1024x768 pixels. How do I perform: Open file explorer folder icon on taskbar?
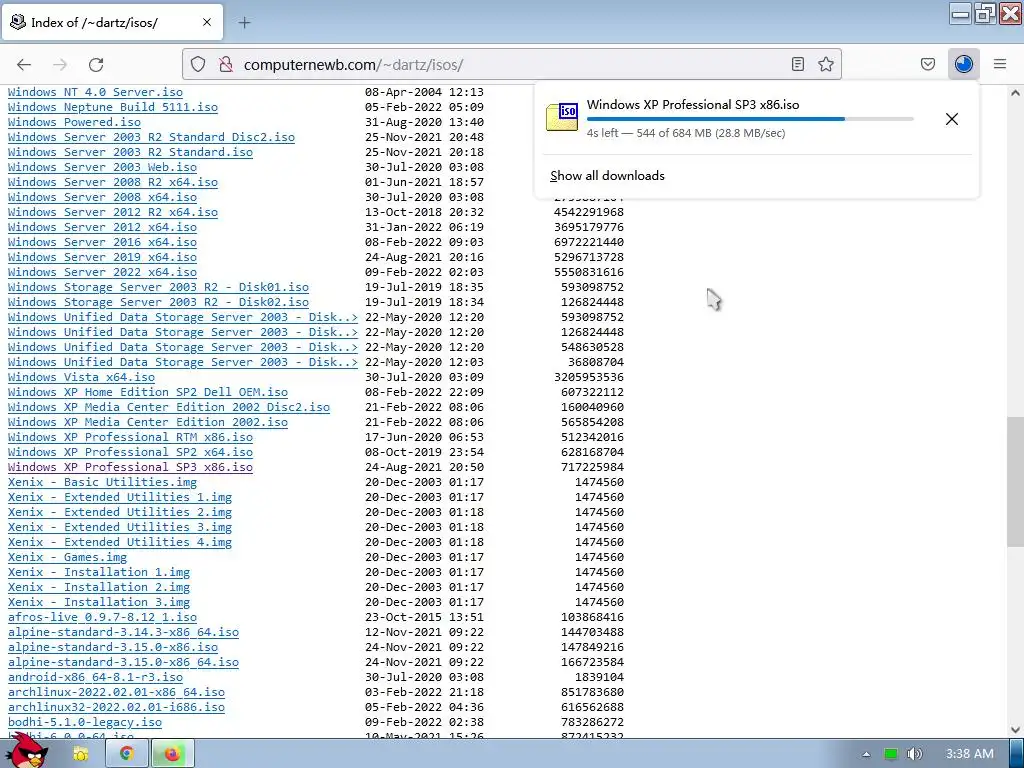click(x=80, y=754)
